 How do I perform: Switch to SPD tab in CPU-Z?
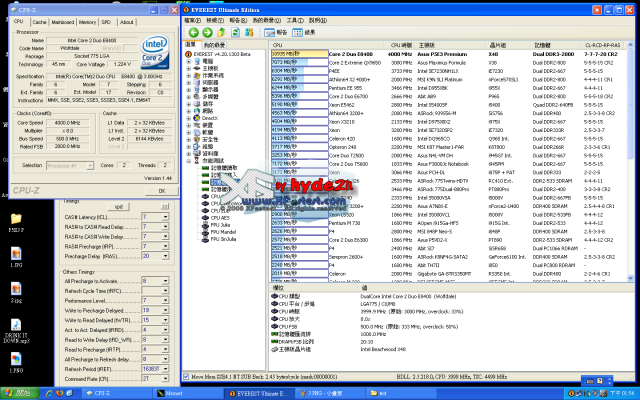point(106,22)
